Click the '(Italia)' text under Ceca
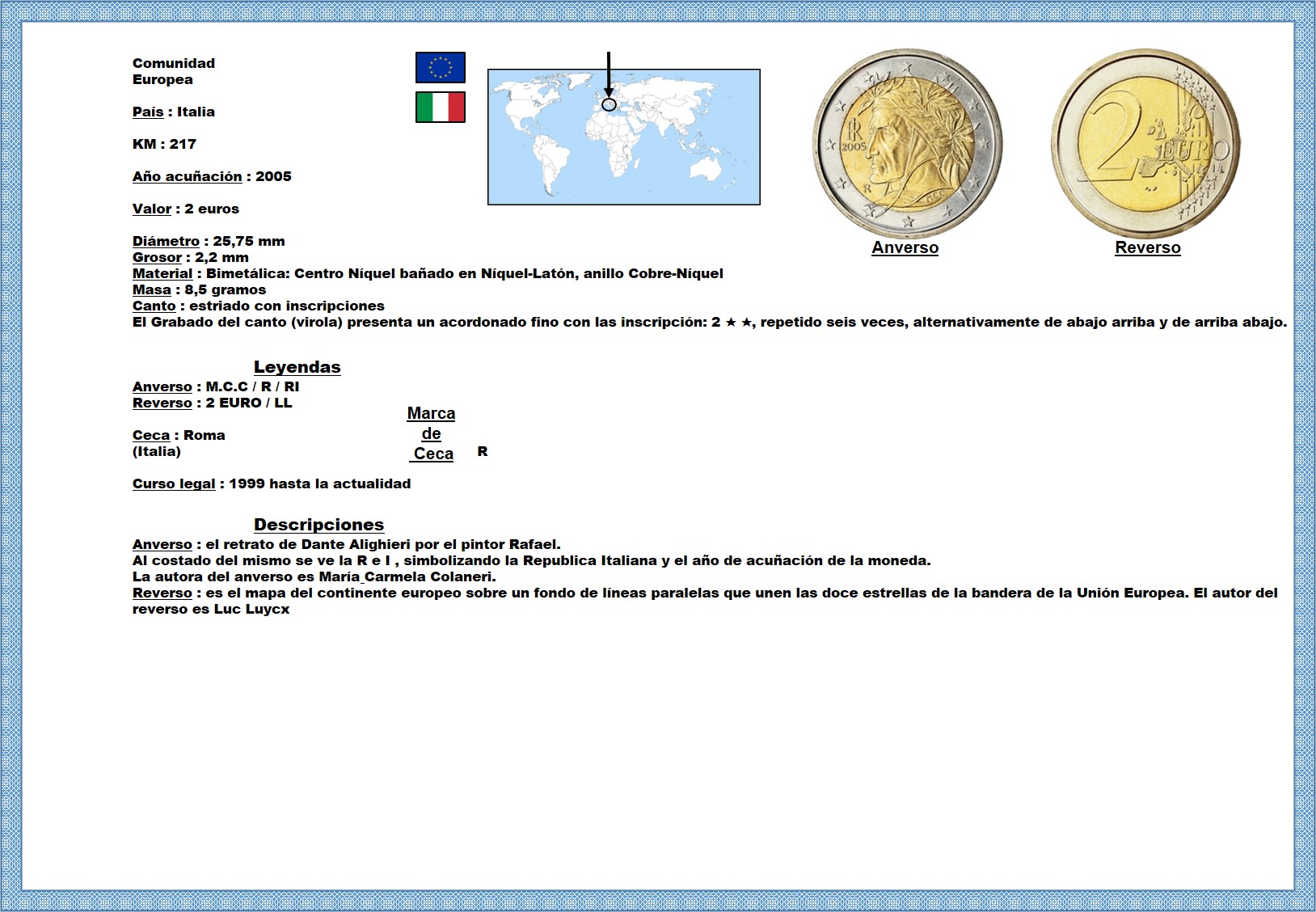Viewport: 1316px width, 912px height. pos(157,451)
